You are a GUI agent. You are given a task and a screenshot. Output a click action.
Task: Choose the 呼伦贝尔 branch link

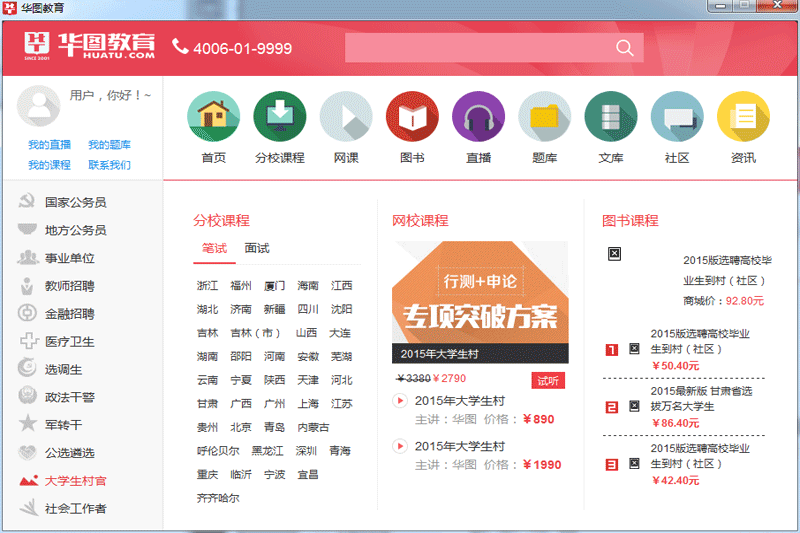pos(218,451)
